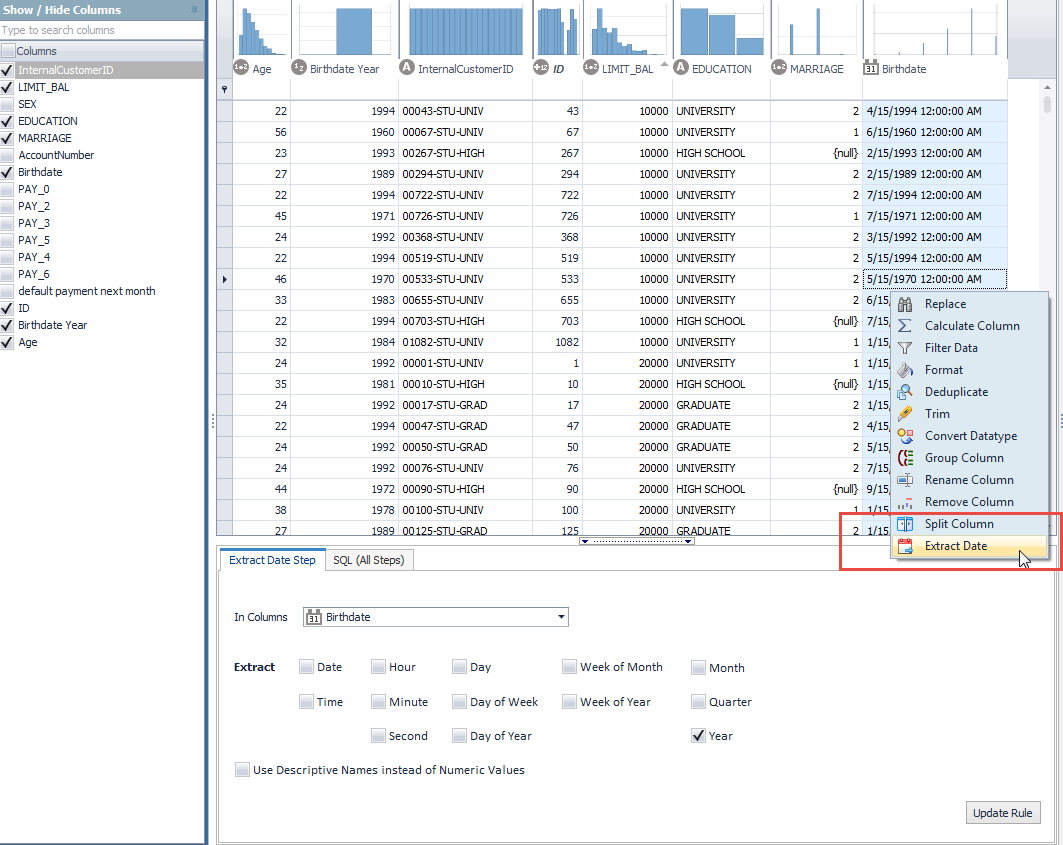Click the Birthdate Year histogram thumbnail

345,31
